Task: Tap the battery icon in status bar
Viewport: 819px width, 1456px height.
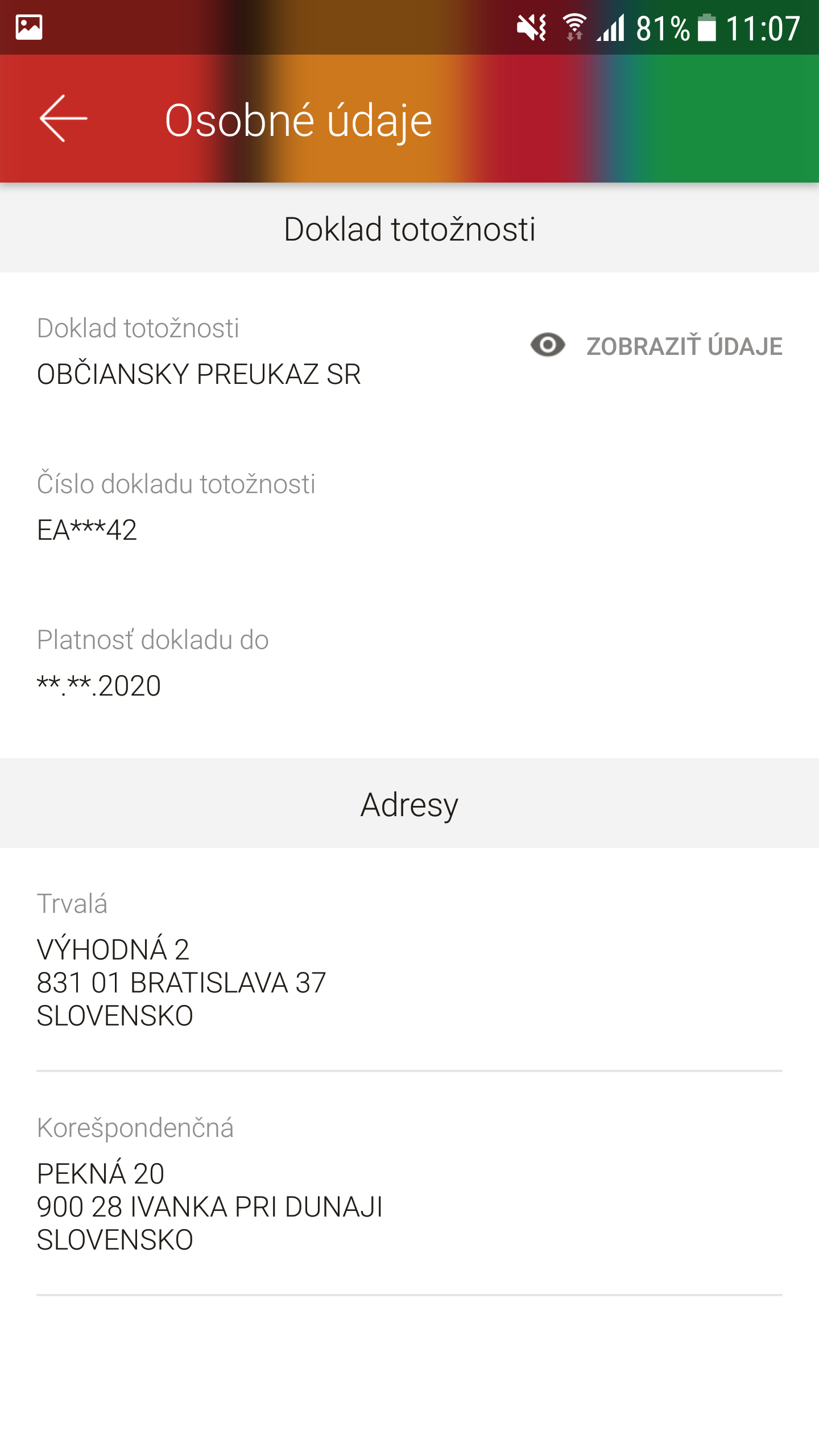Action: point(707,27)
